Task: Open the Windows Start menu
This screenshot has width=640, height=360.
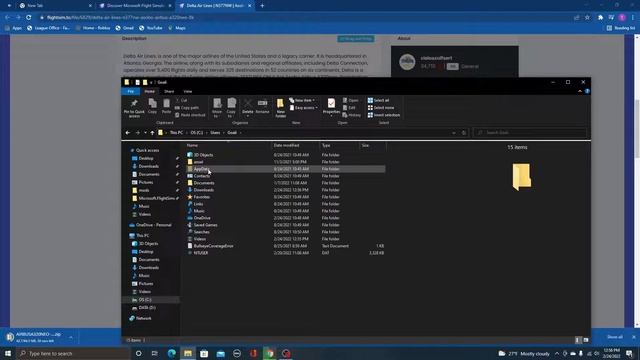Action: (8, 353)
